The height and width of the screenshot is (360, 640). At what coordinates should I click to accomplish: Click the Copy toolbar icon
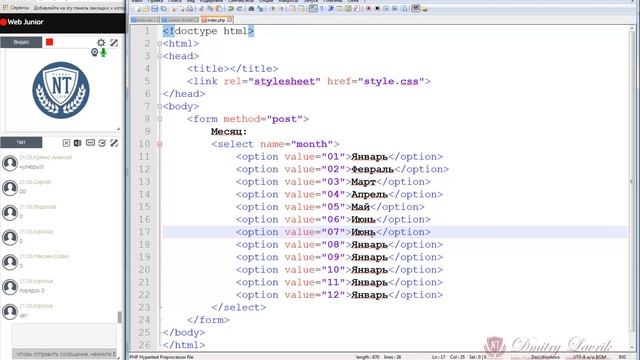tap(210, 9)
